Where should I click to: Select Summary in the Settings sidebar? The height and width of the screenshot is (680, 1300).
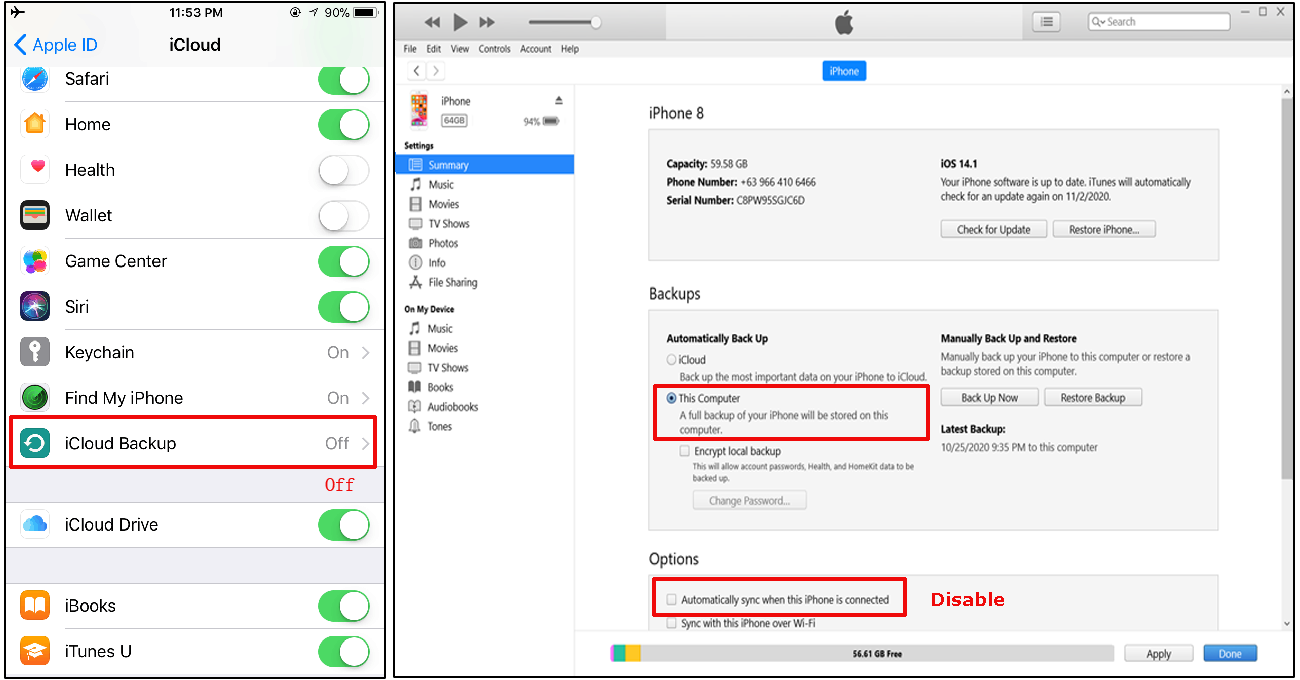coord(484,165)
